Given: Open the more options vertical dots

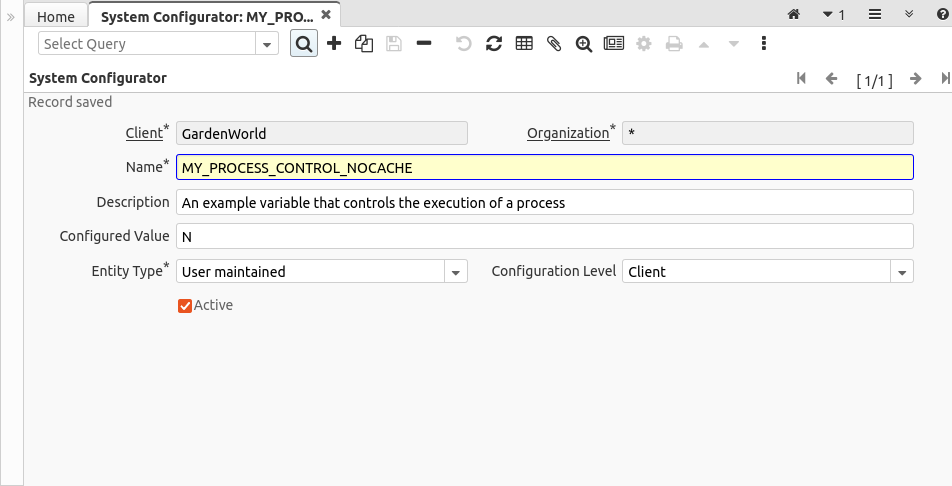Looking at the screenshot, I should point(764,43).
